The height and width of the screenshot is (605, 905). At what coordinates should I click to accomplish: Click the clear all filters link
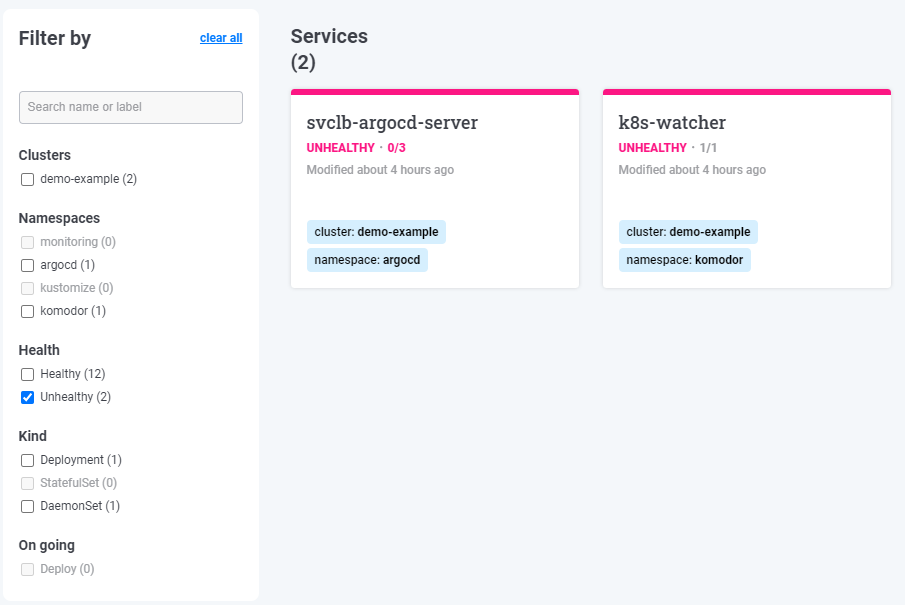click(221, 38)
